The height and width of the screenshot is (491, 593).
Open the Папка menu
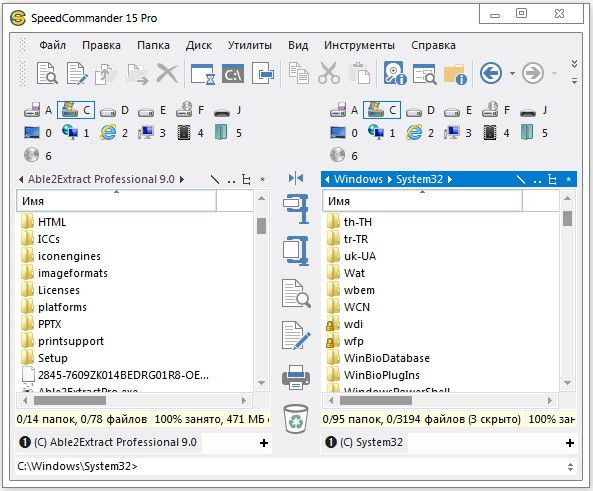coord(153,45)
